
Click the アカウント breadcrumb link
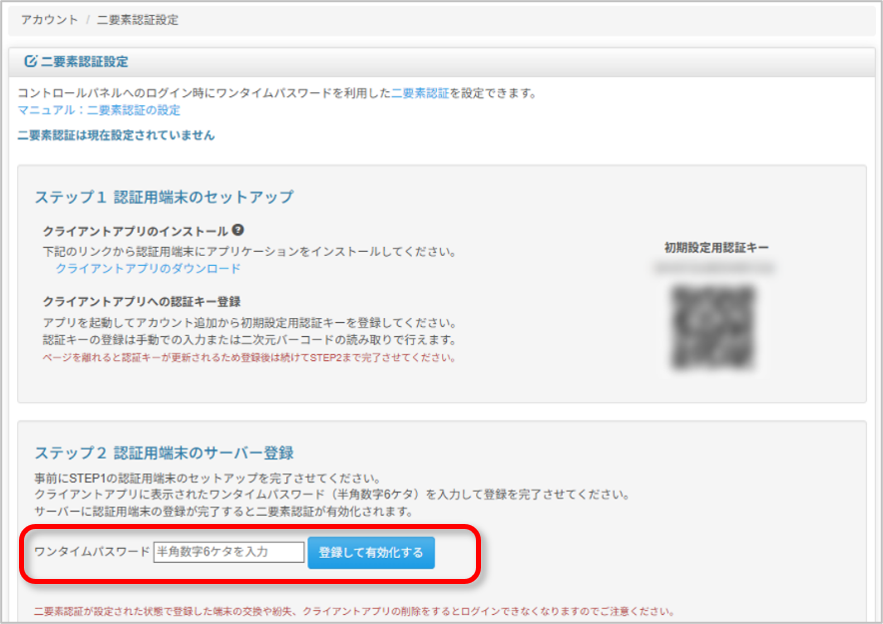pyautogui.click(x=50, y=20)
